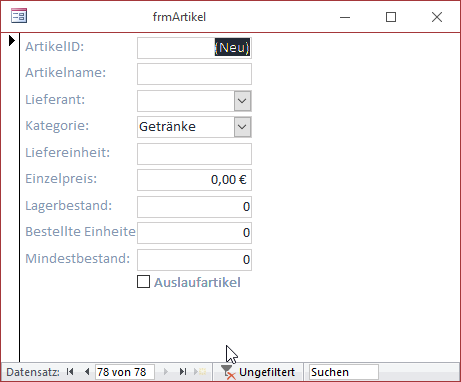Click the Datensatz label in navigation bar

click(33, 372)
